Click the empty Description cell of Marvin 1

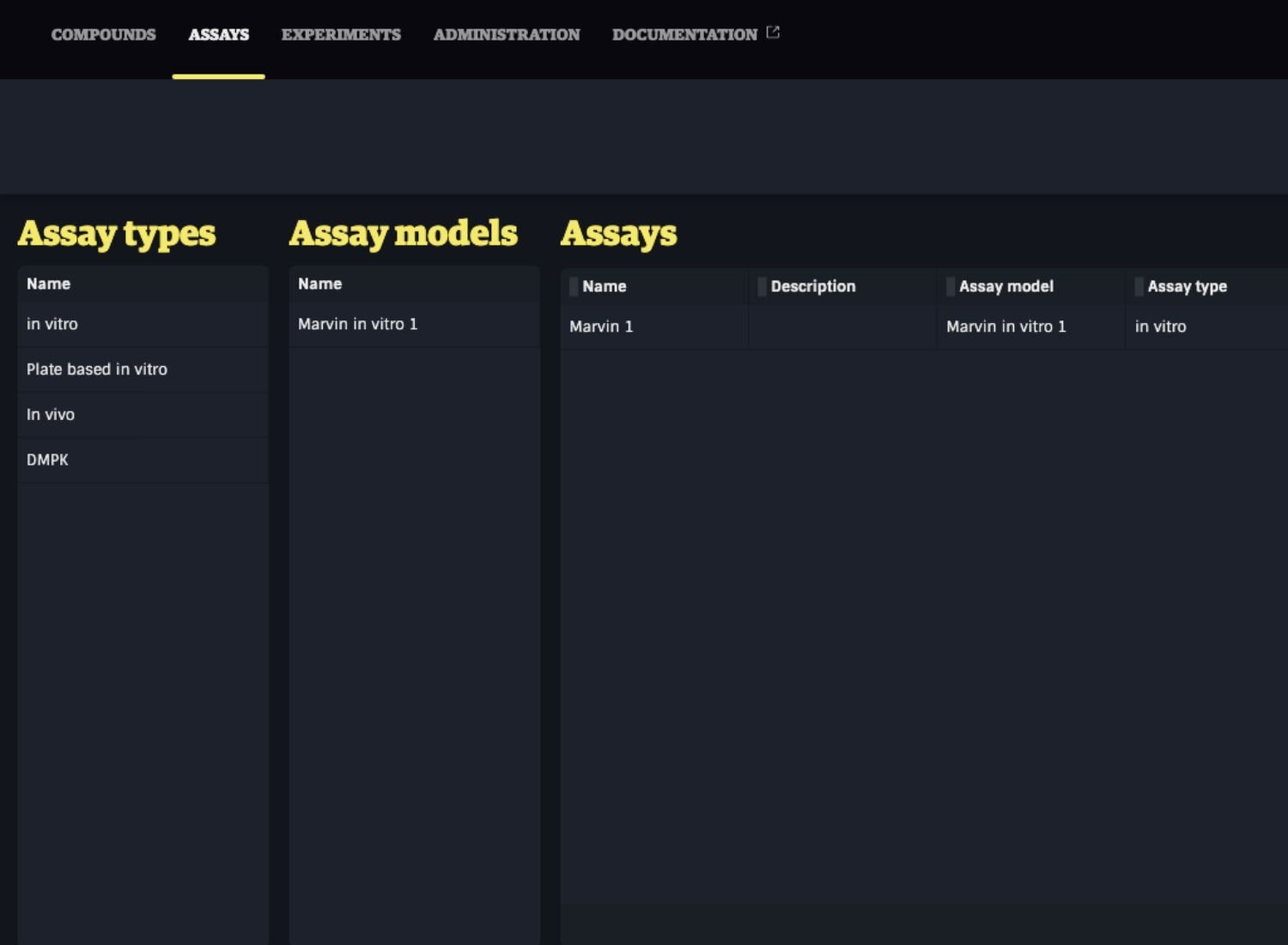[x=841, y=326]
